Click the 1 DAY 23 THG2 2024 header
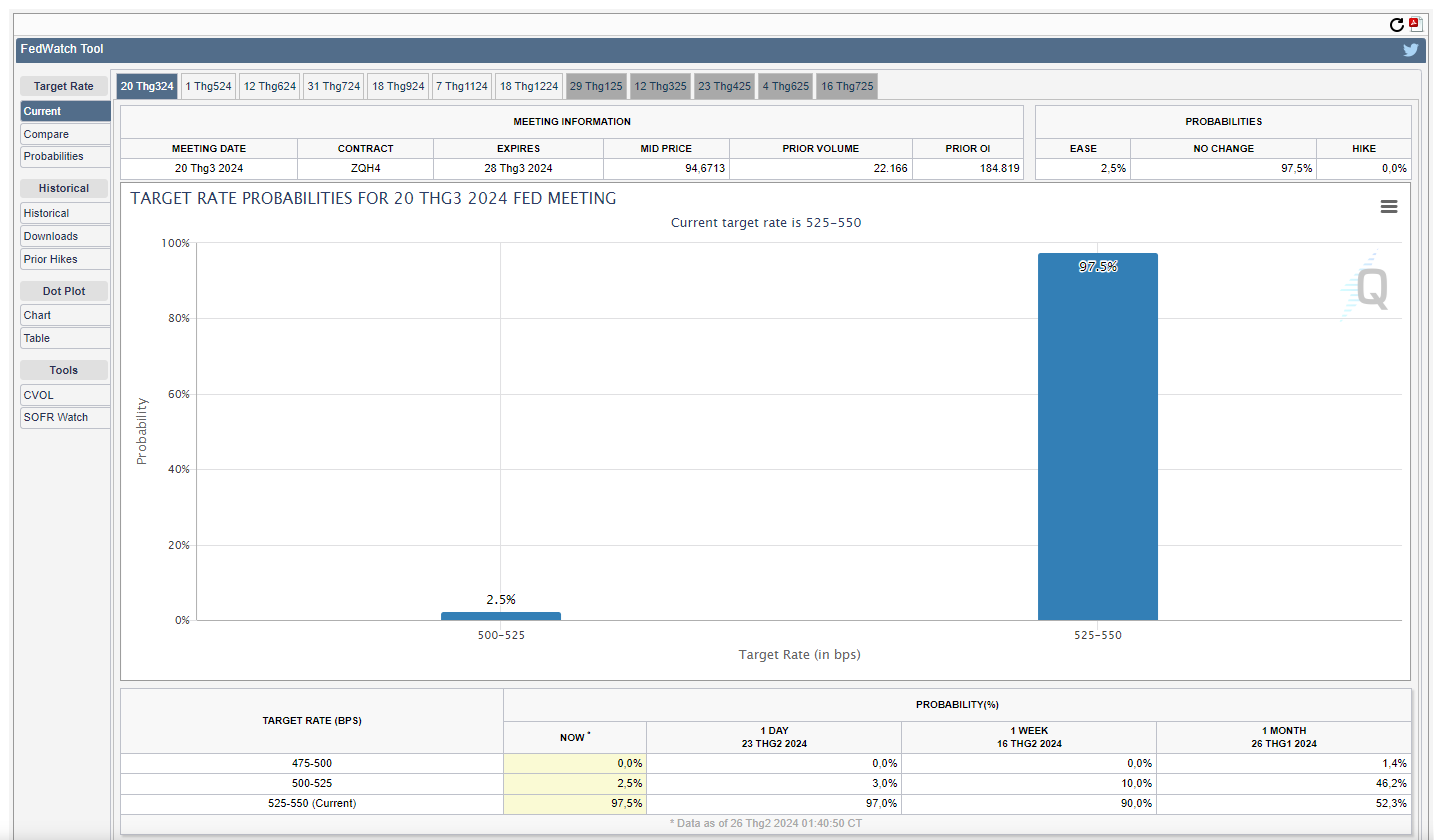Viewport: 1434px width, 840px height. click(774, 737)
